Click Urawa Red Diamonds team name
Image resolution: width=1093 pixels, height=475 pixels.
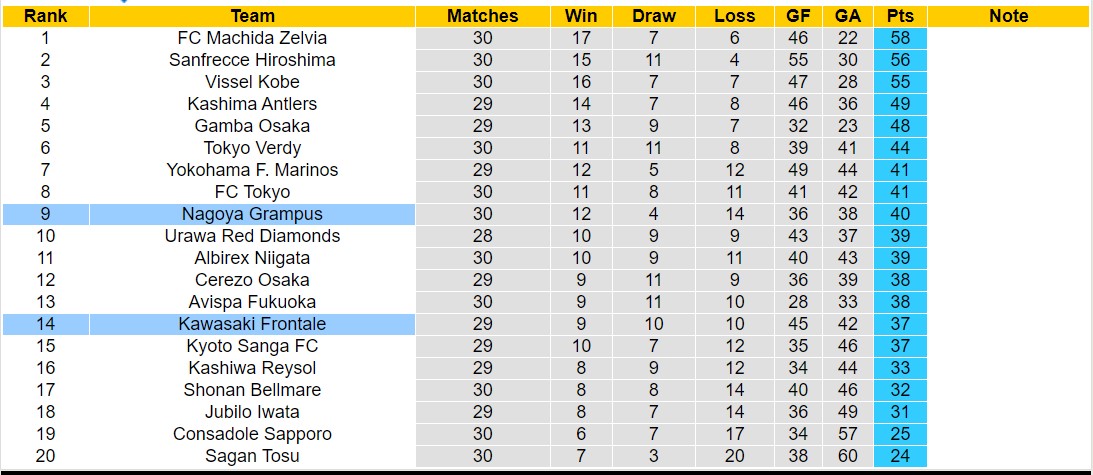252,236
